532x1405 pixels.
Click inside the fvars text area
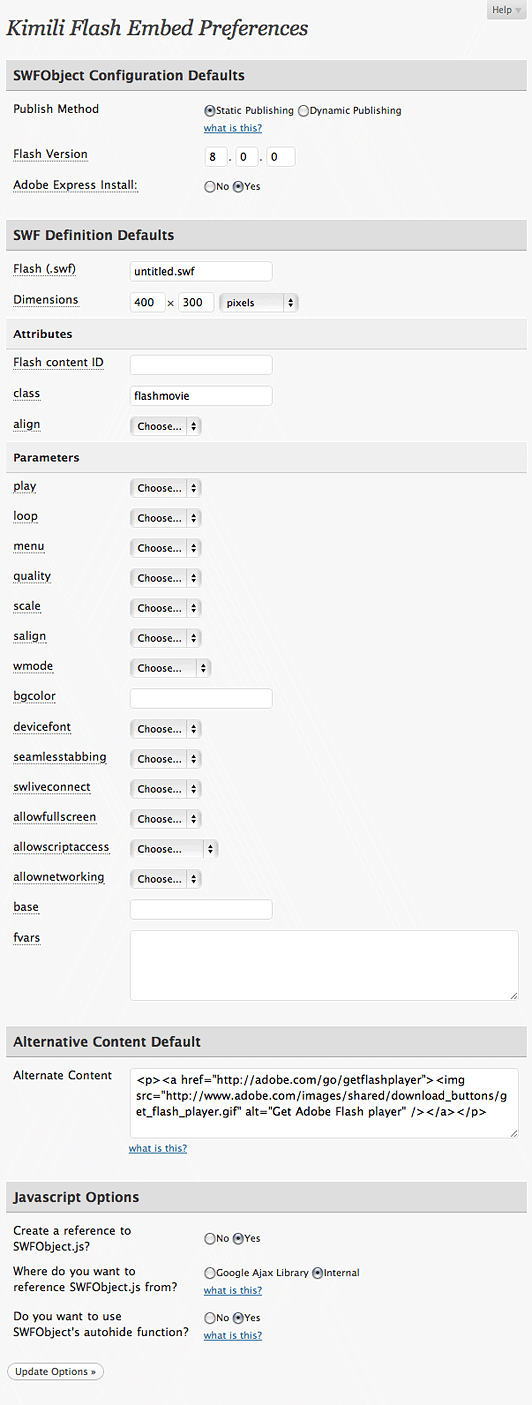[x=324, y=965]
